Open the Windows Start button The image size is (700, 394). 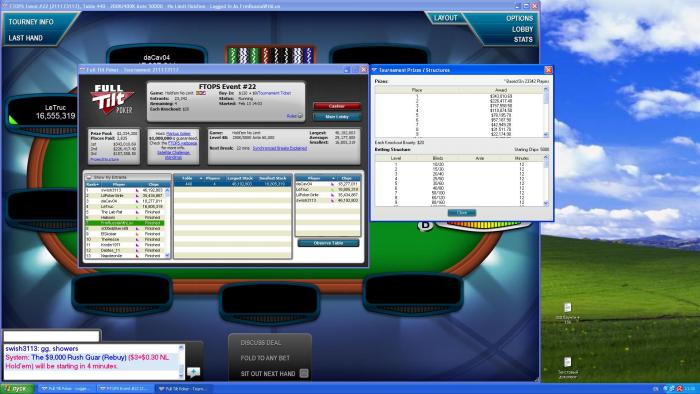(x=17, y=389)
